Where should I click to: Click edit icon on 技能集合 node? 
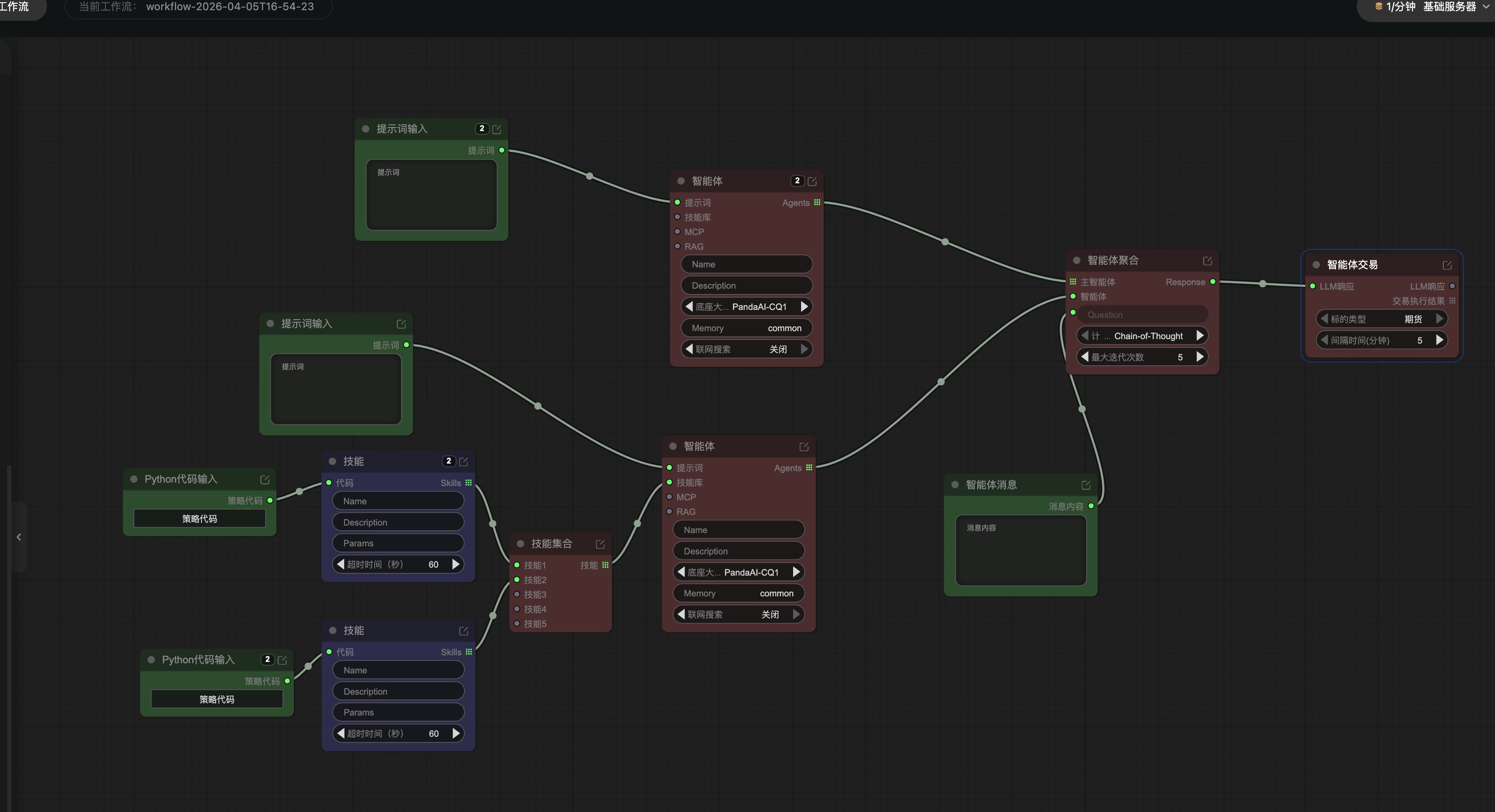tap(600, 545)
